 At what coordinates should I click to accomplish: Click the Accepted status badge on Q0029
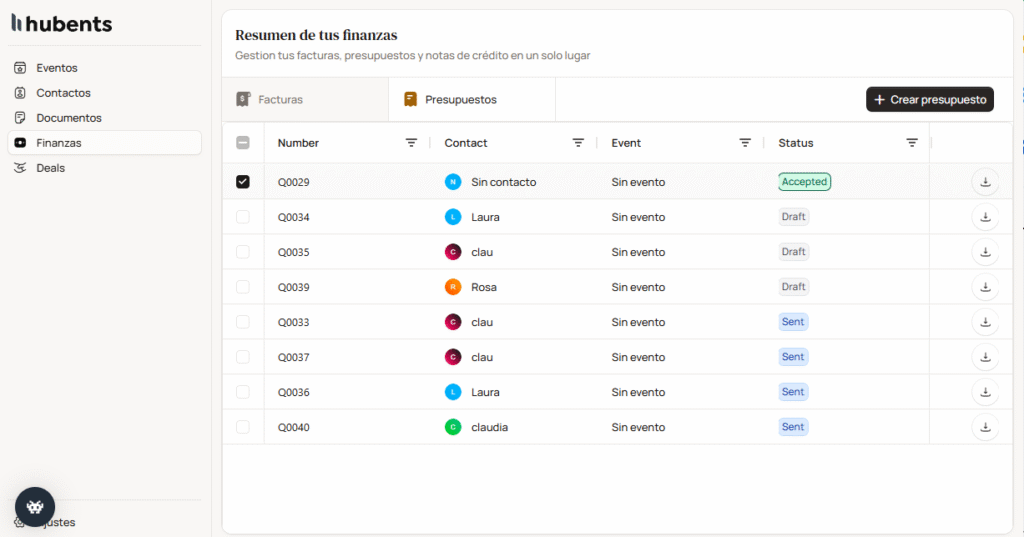804,182
